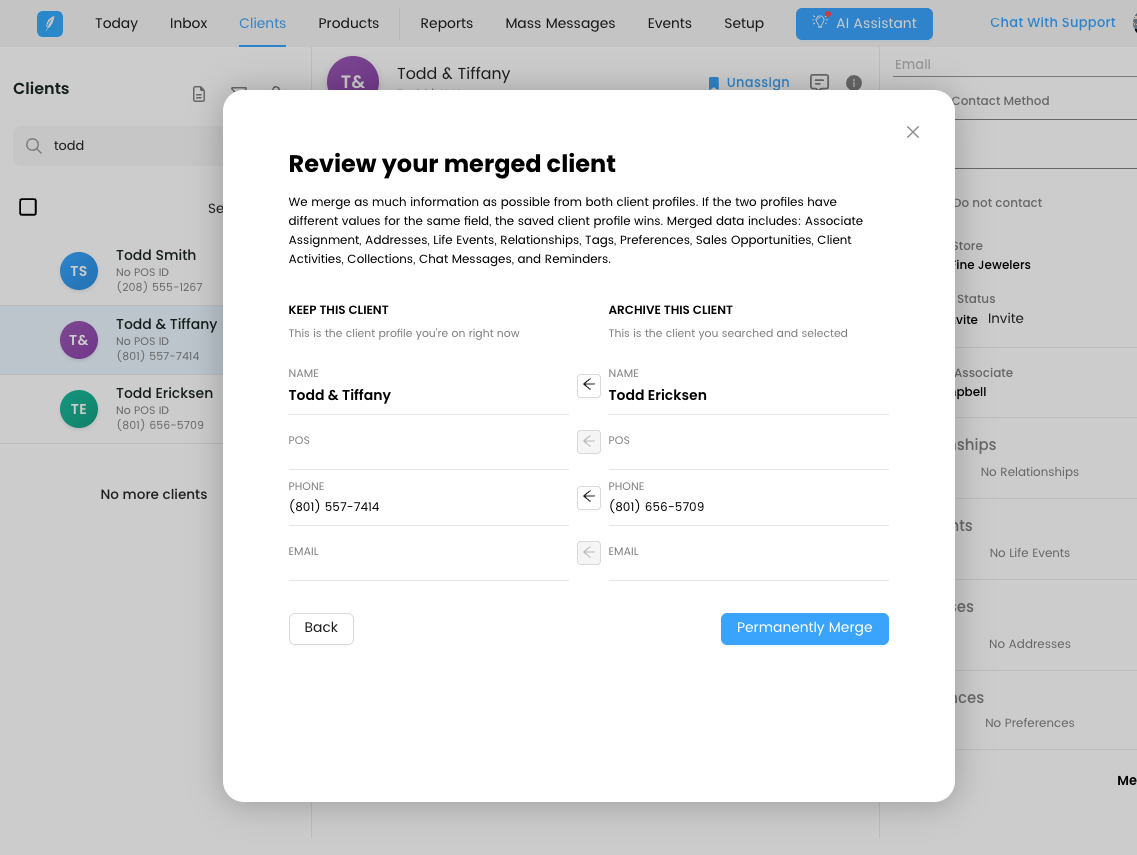Copy archived name Todd Ericksen to kept client
Screen dimensions: 1137x855
coord(589,385)
